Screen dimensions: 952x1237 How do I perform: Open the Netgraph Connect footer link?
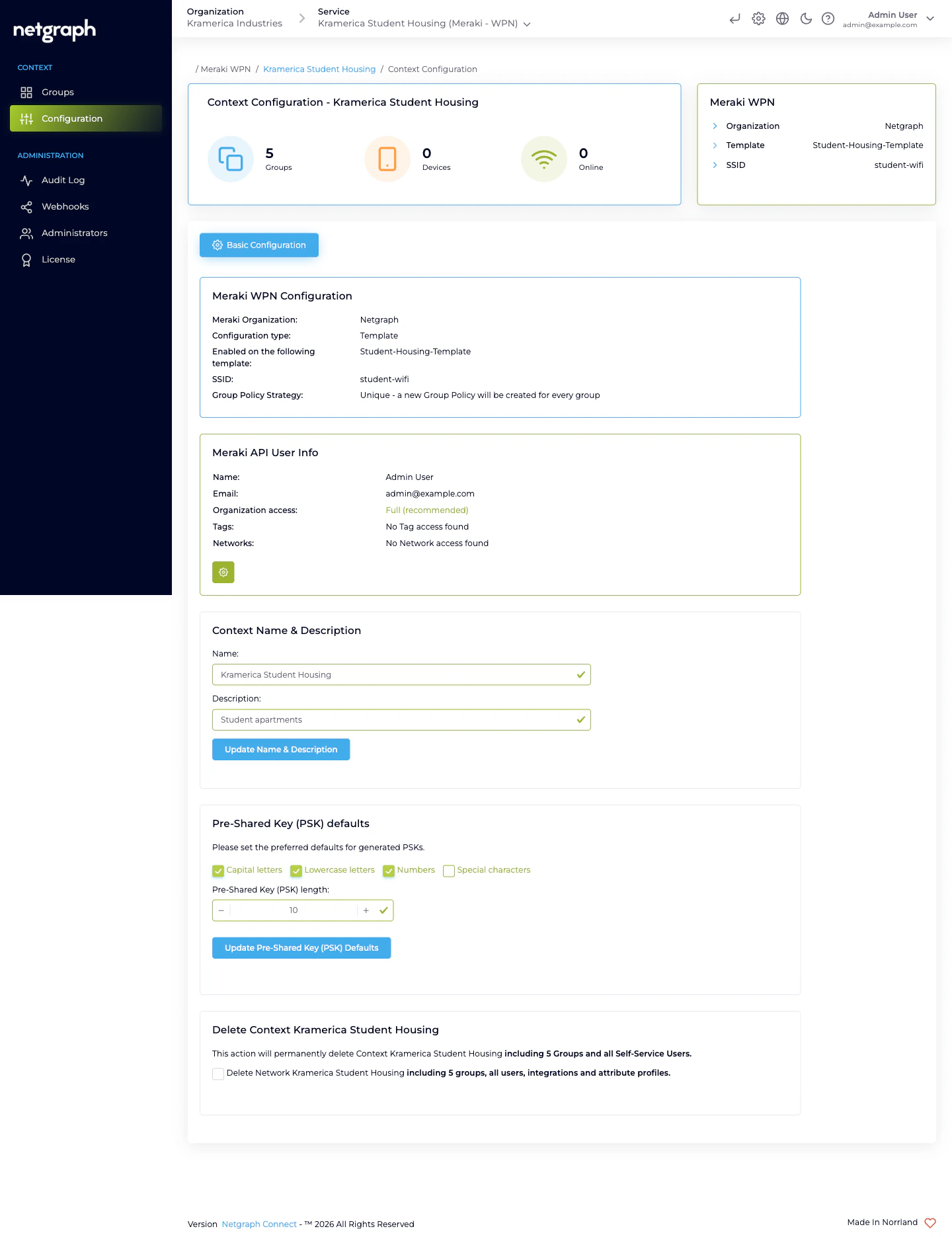click(259, 1224)
